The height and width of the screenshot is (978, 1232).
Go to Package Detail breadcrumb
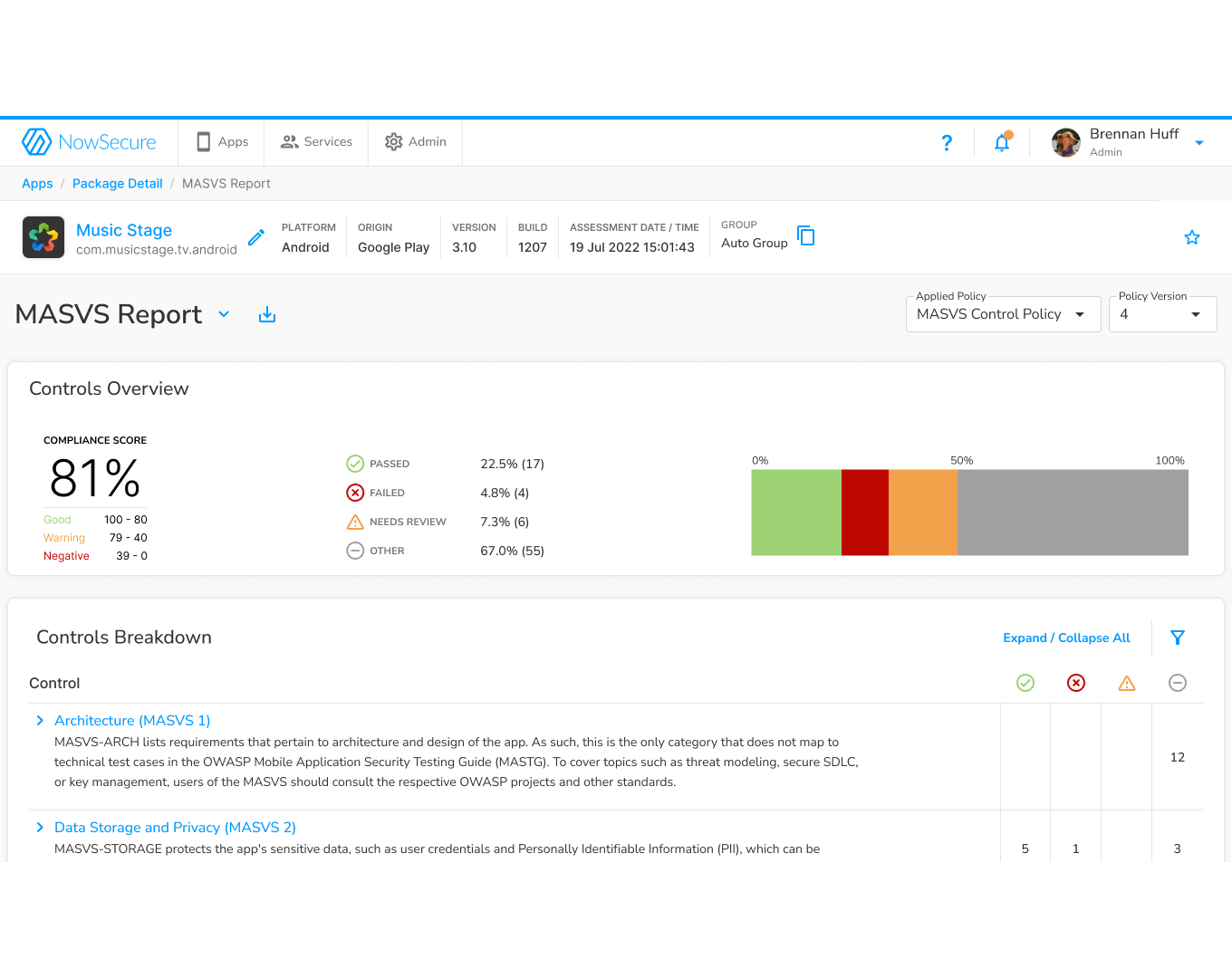(118, 184)
